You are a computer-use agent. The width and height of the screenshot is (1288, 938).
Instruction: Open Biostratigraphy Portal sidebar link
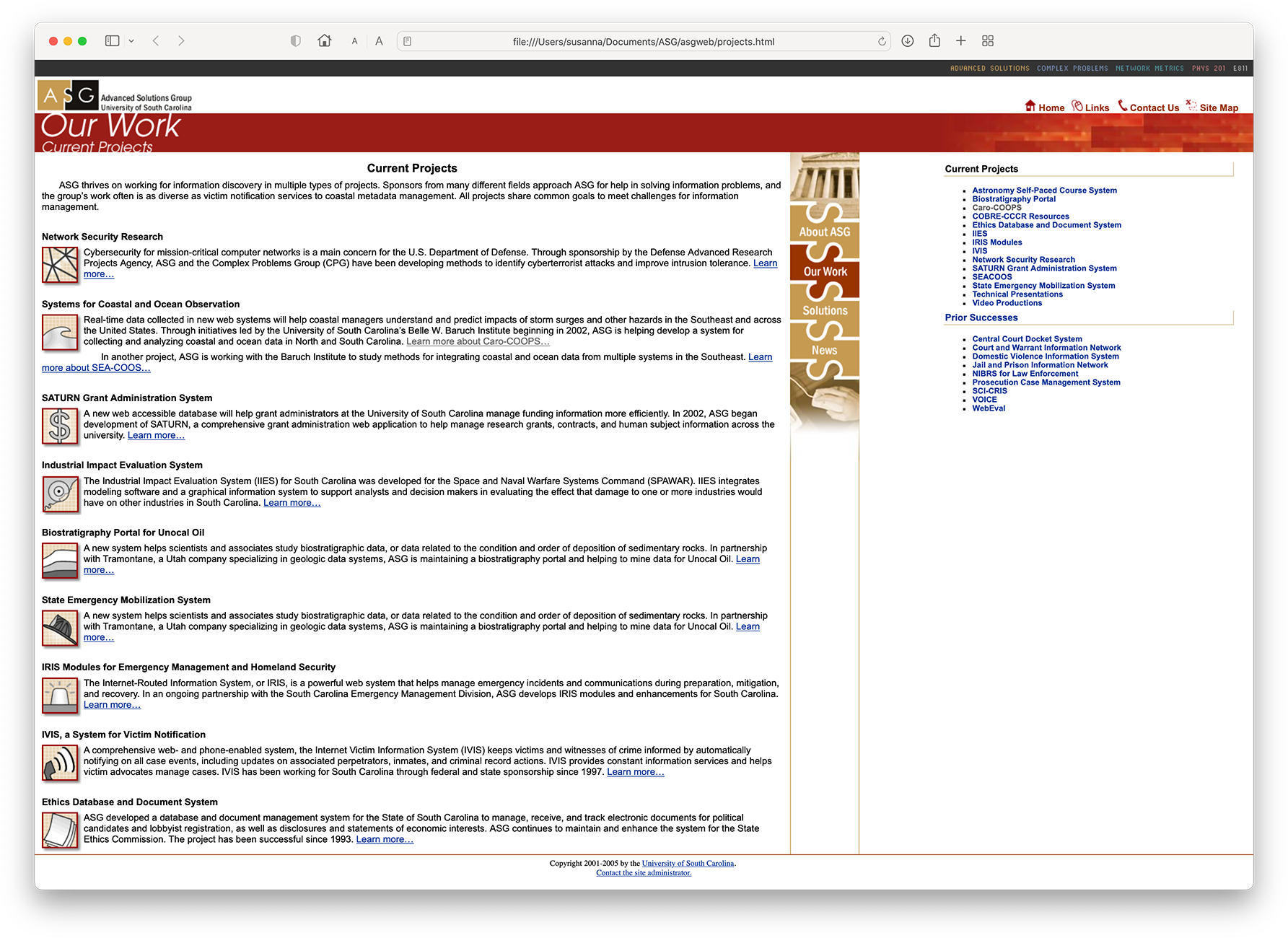click(x=1014, y=199)
